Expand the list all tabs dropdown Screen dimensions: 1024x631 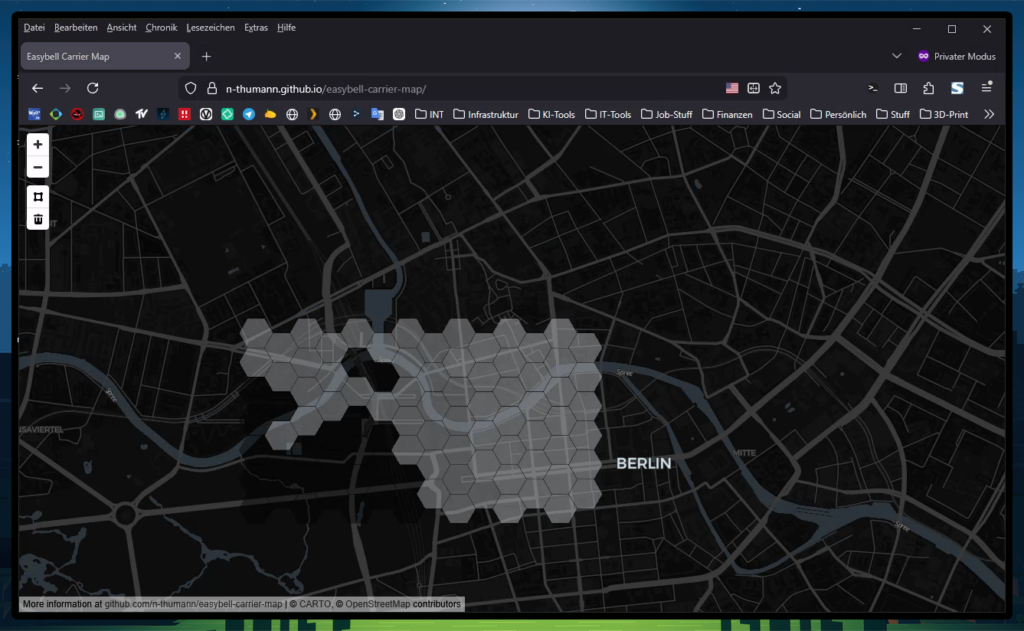click(x=896, y=56)
